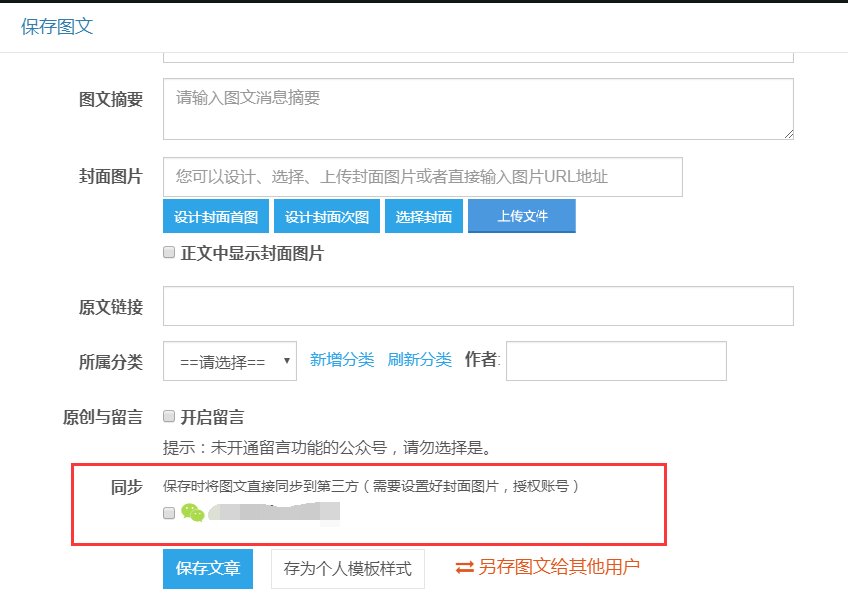This screenshot has height=607, width=848.
Task: Enable the 正文中显示封面图片 checkbox
Action: click(x=169, y=252)
